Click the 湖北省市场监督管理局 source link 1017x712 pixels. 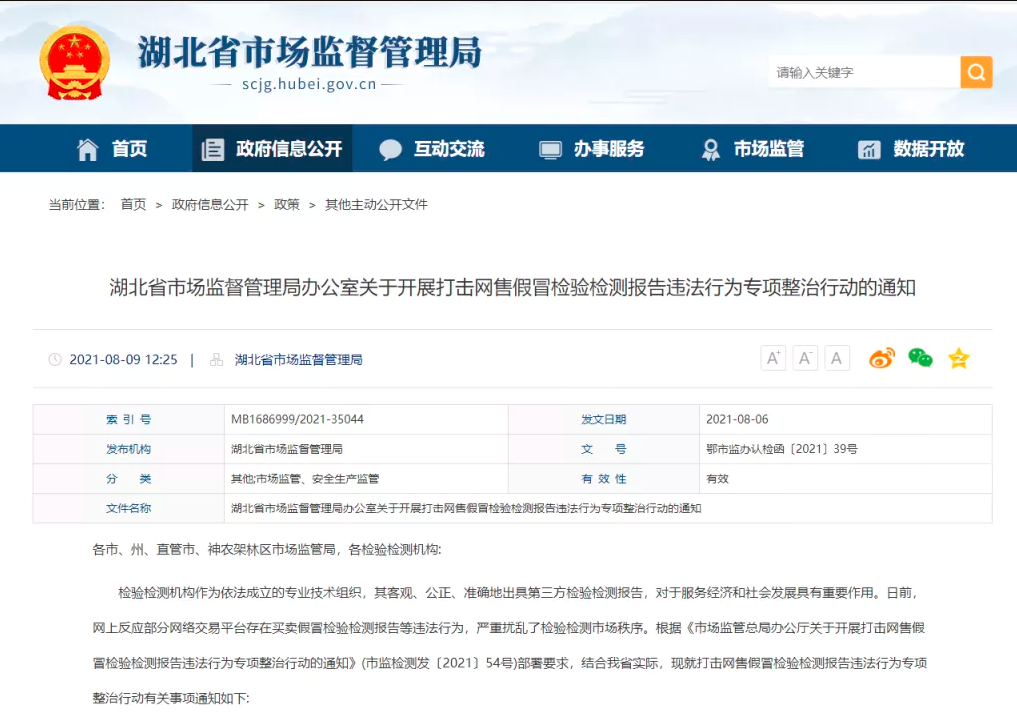[x=298, y=359]
